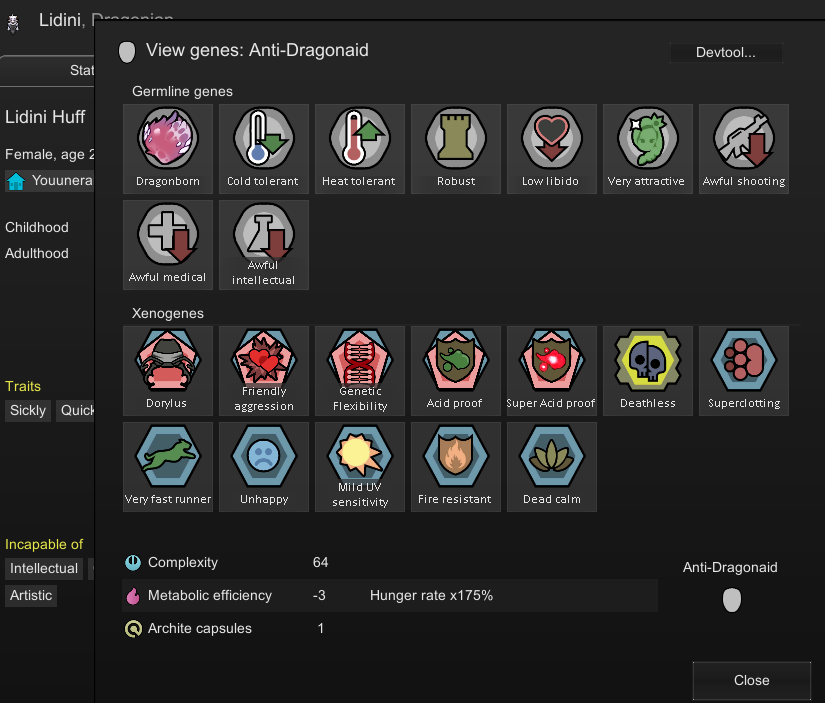Click the Deathless archite gene
Screen dimensions: 825x703
(648, 371)
